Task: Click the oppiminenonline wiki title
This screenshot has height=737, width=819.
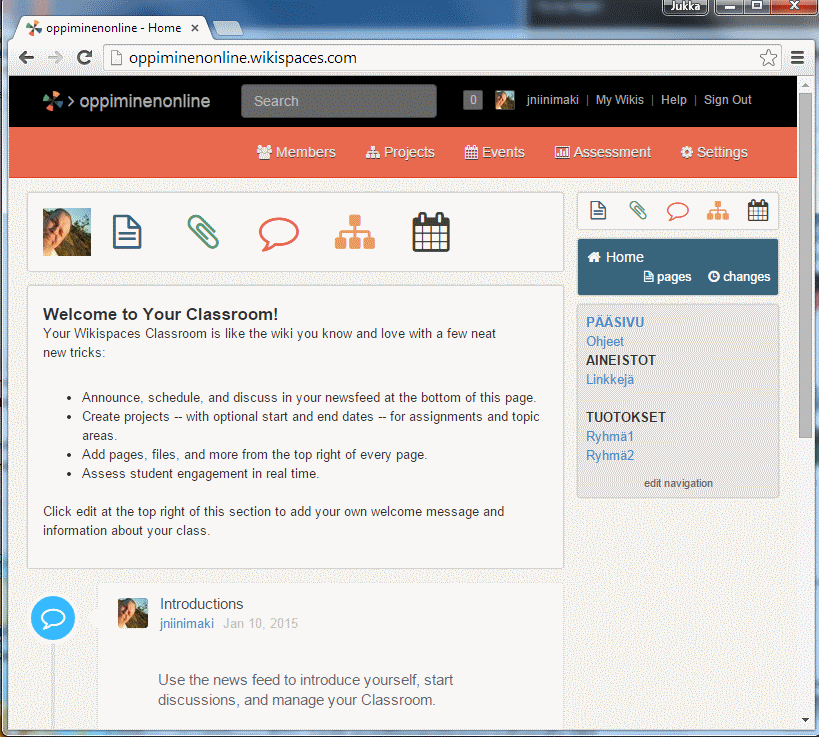Action: 145,101
